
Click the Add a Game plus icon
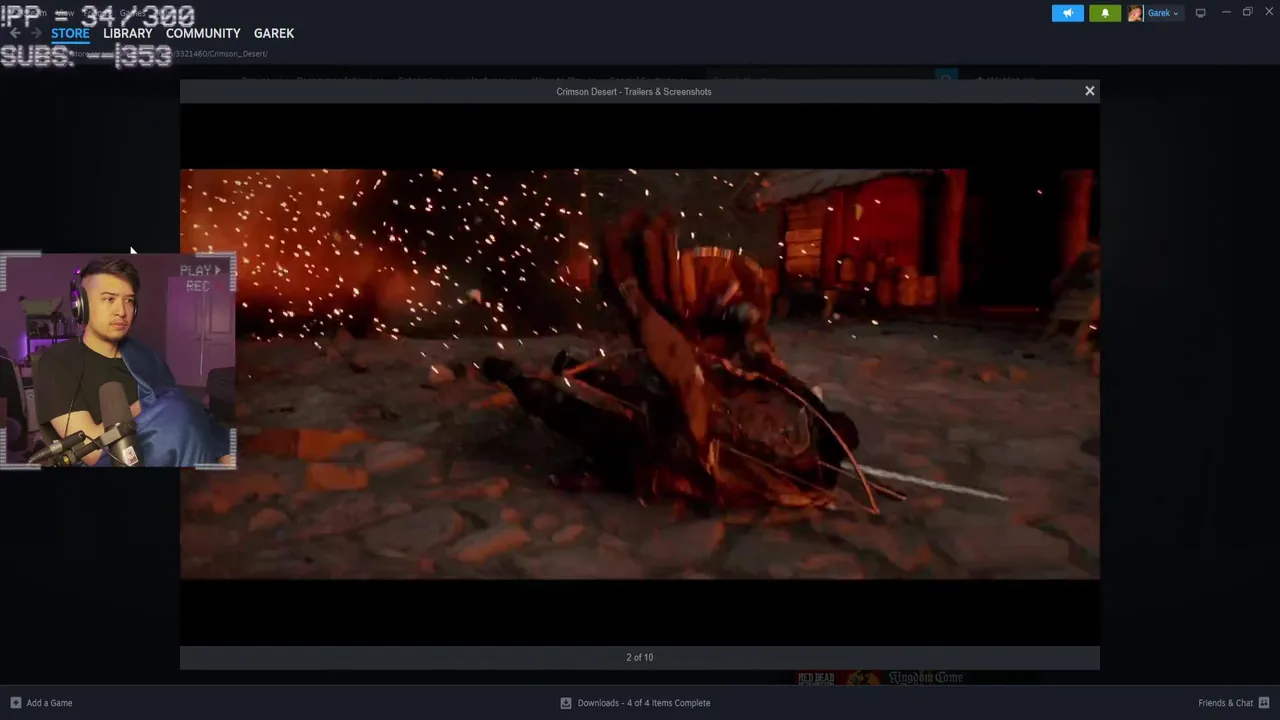coord(15,703)
